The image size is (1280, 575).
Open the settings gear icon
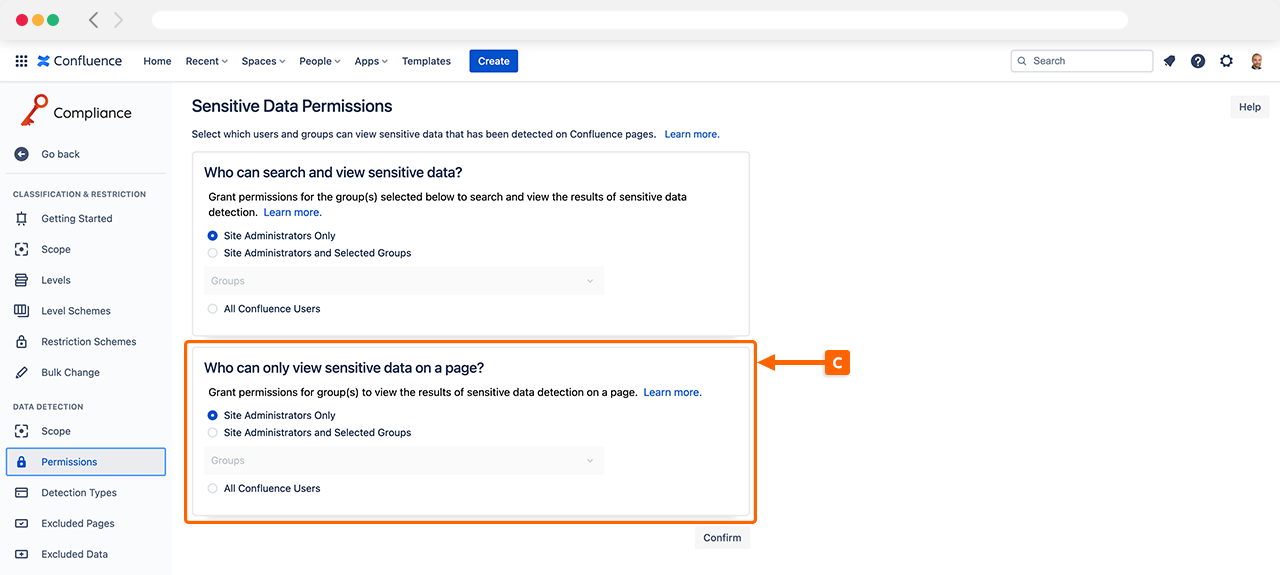coord(1227,61)
